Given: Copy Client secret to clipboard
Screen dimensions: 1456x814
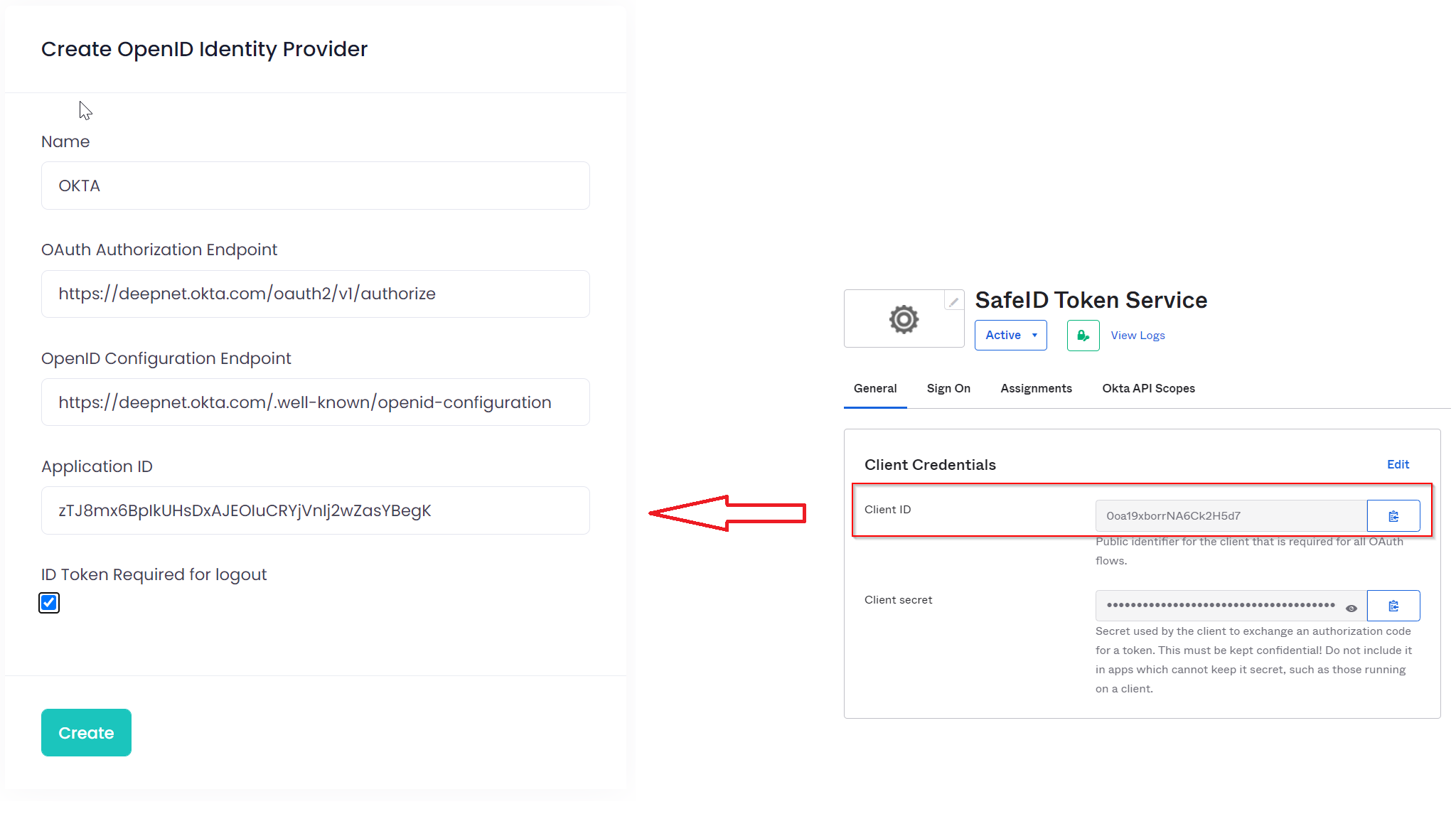Looking at the screenshot, I should [x=1393, y=606].
